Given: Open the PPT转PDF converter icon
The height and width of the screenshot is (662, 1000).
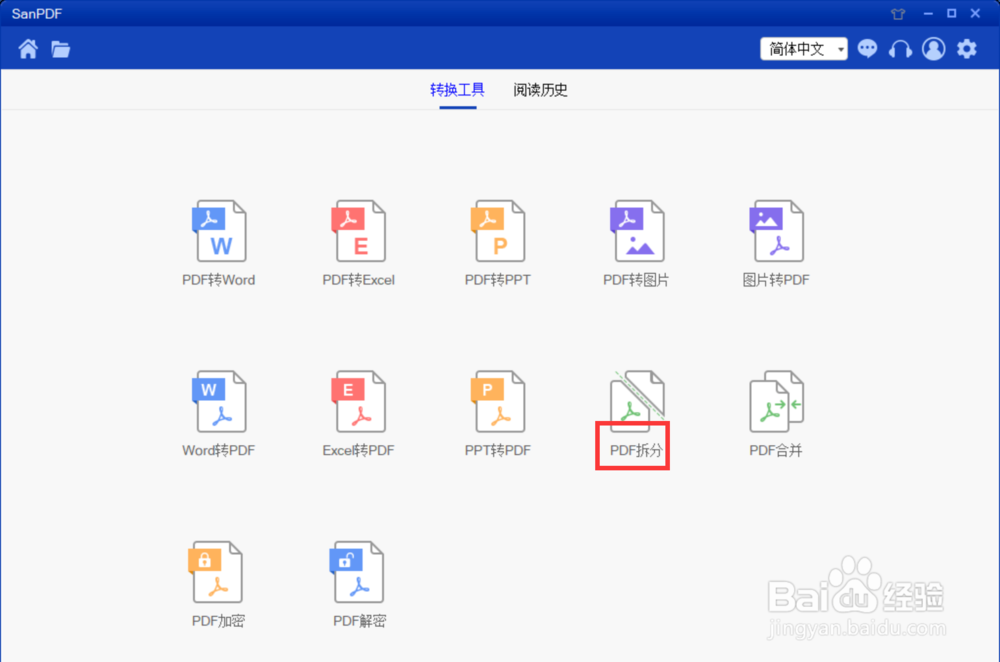Looking at the screenshot, I should [x=497, y=401].
